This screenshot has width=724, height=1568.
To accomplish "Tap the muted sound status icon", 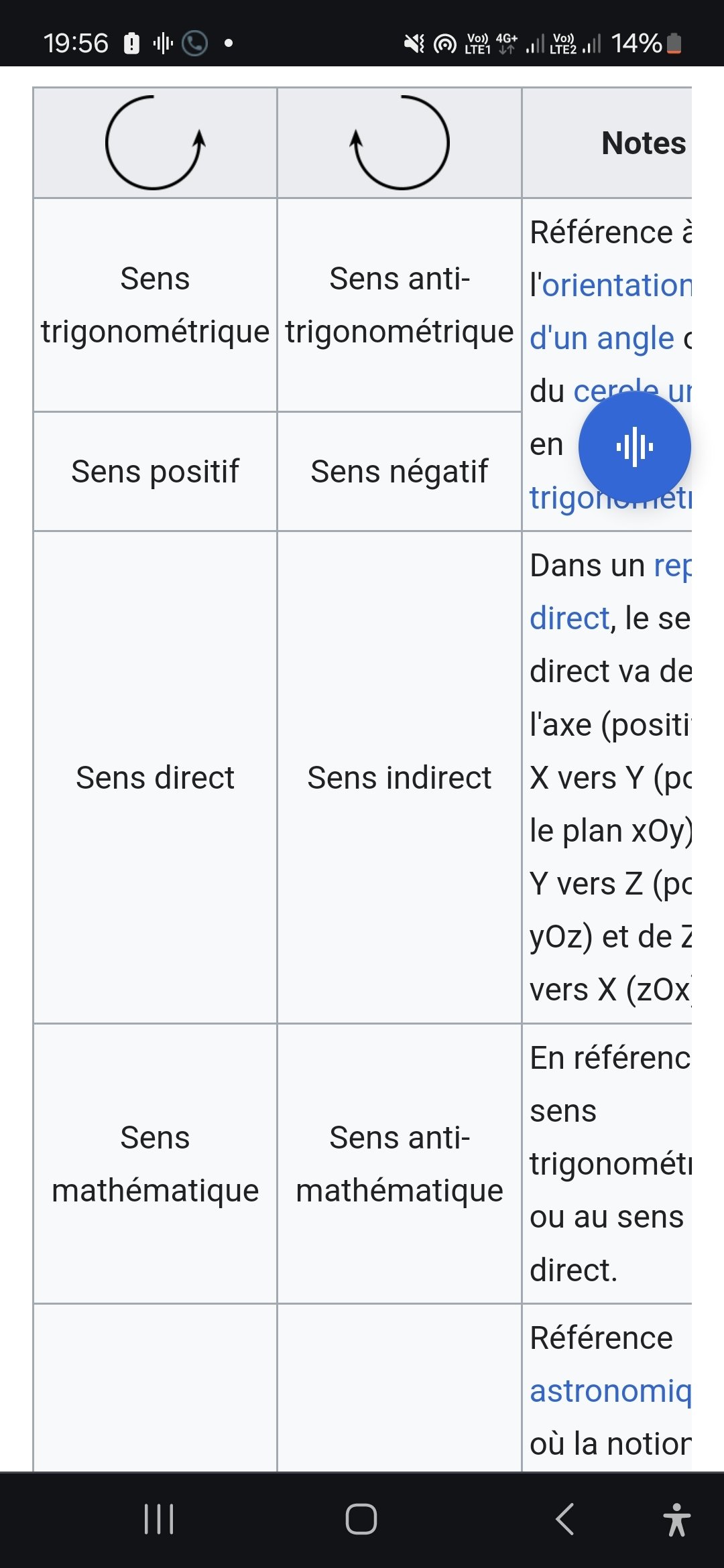I will [414, 44].
